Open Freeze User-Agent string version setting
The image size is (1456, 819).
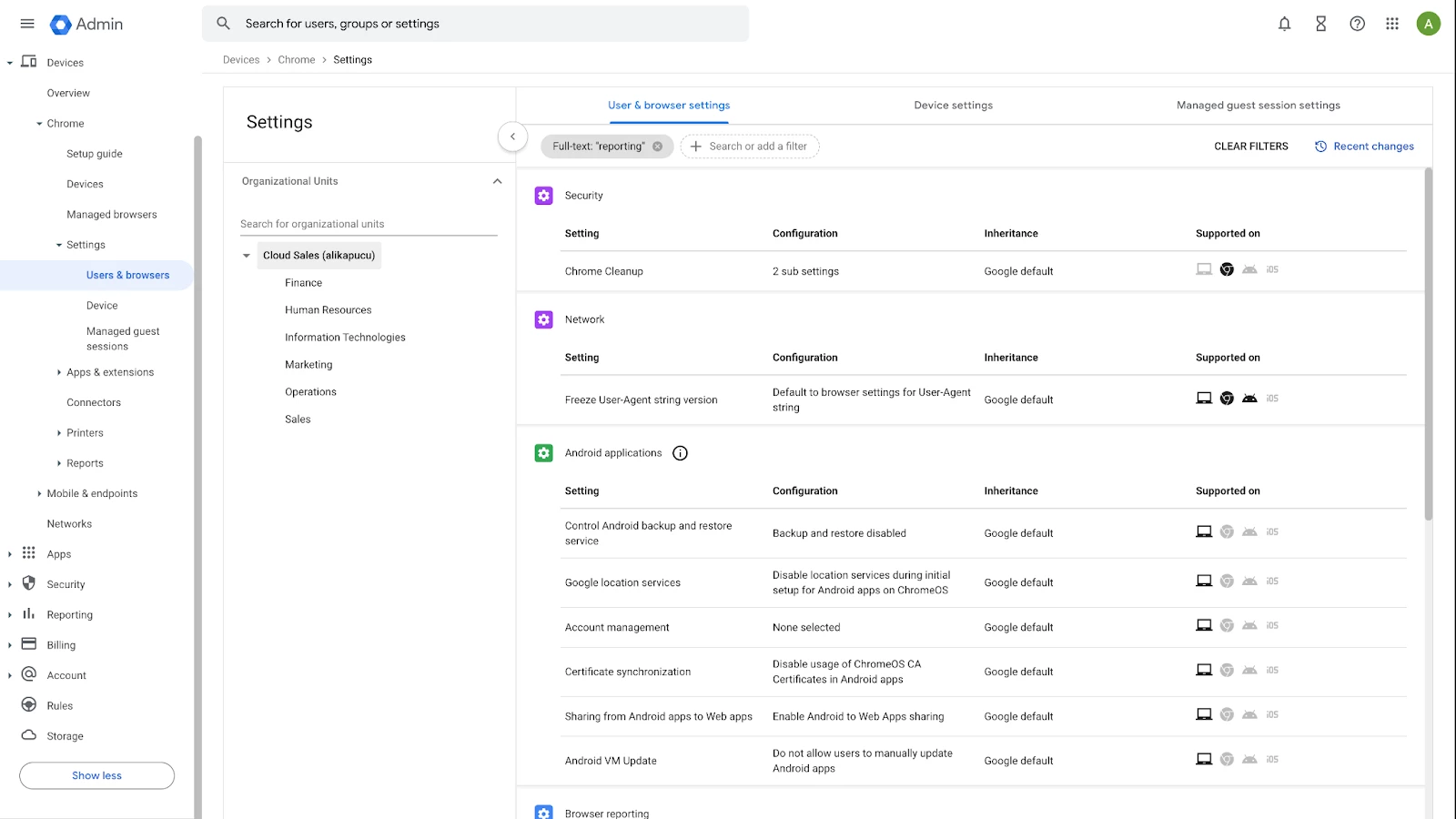985,399
